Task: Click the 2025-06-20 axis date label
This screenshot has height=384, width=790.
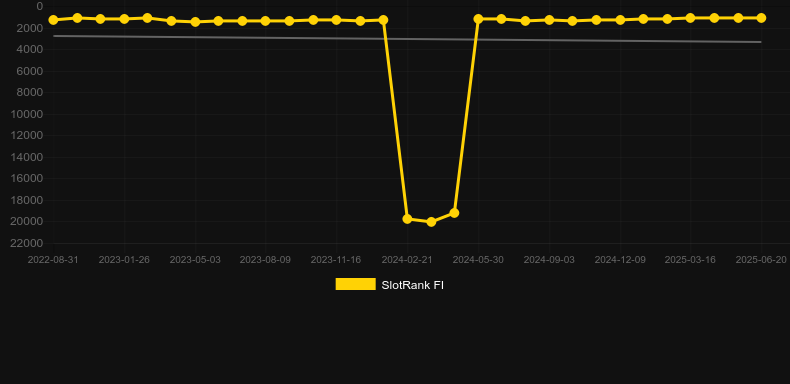Action: [761, 260]
